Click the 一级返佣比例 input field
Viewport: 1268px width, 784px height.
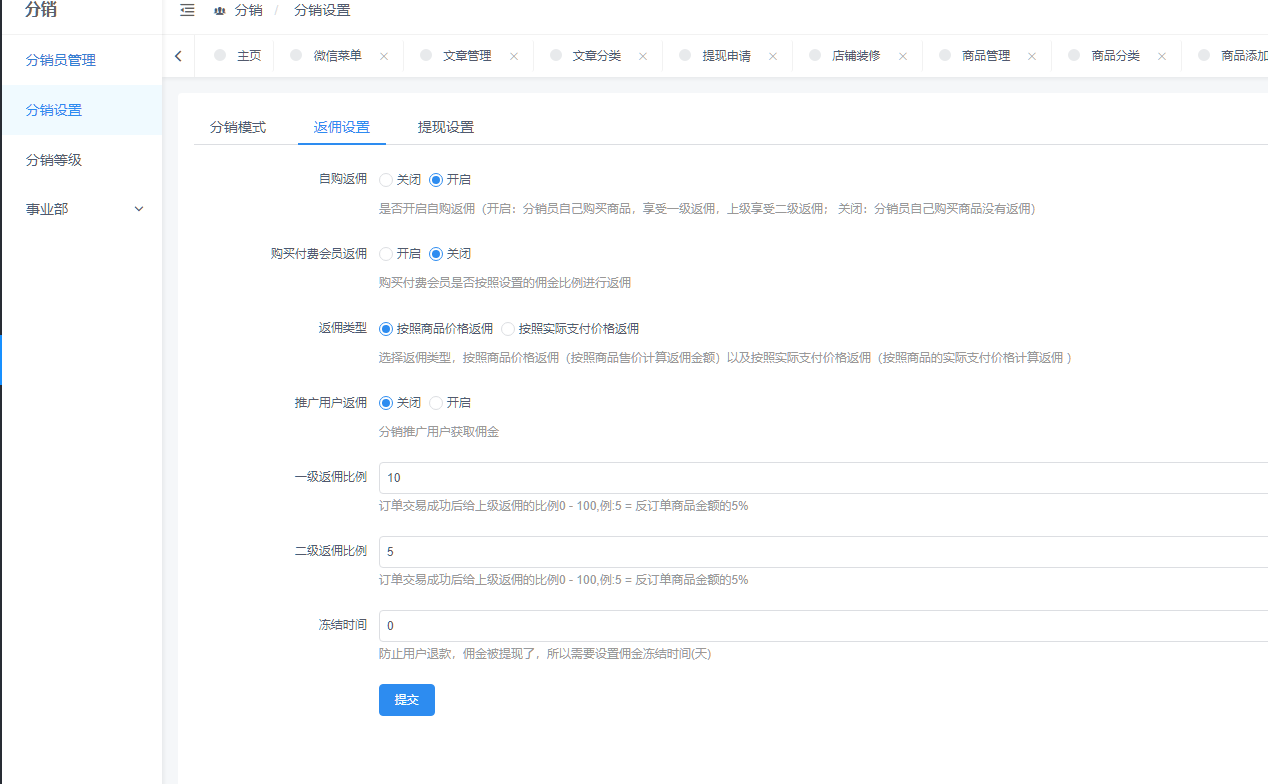823,478
